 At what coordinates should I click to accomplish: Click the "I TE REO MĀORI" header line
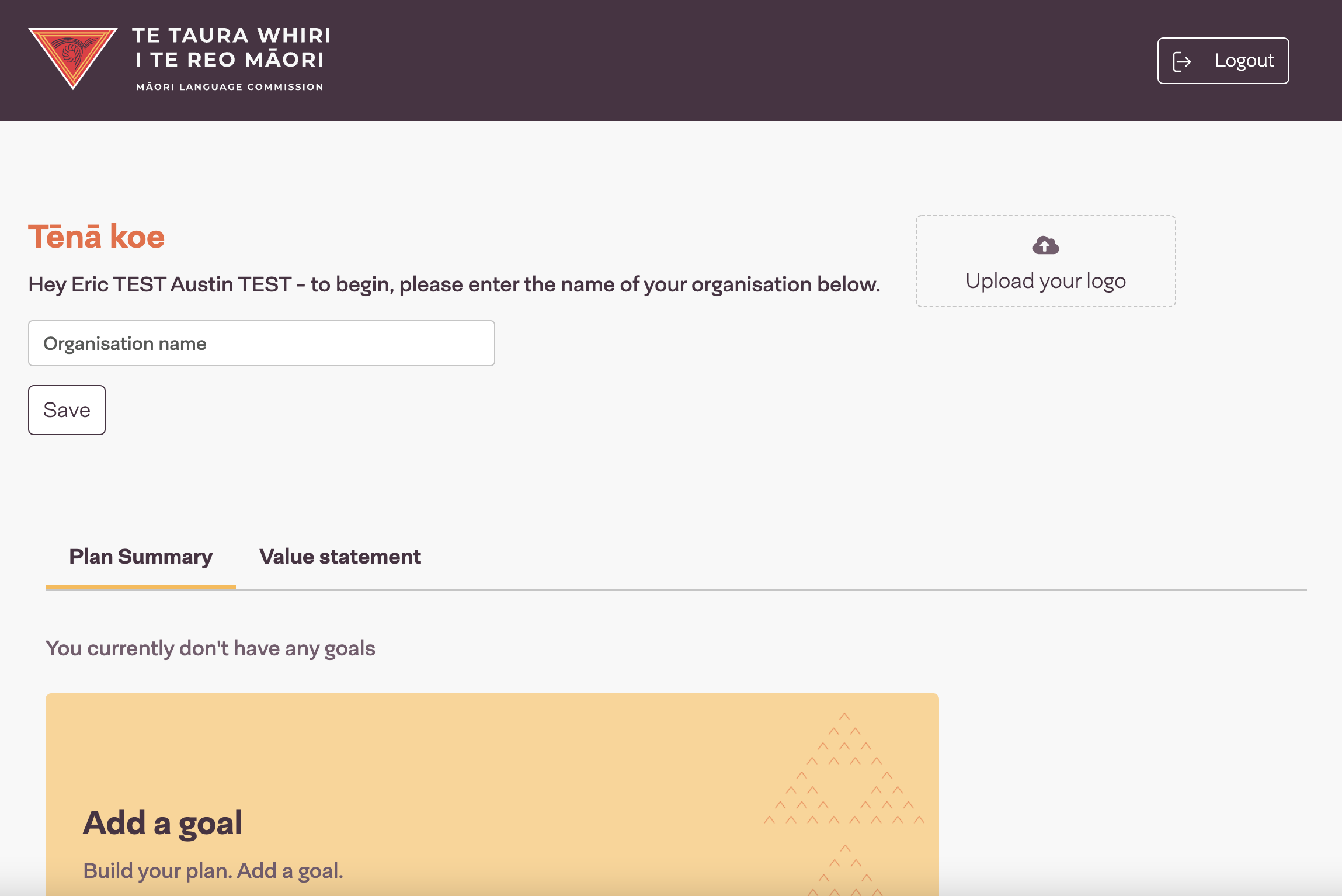pyautogui.click(x=230, y=60)
